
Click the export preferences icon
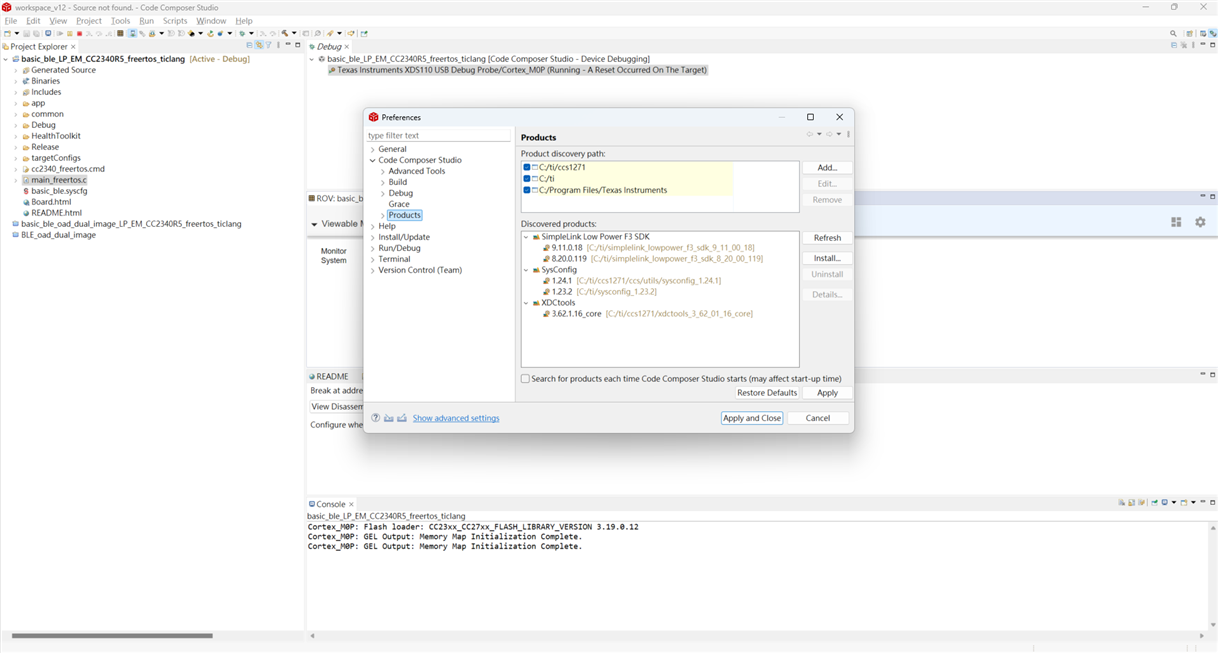402,418
